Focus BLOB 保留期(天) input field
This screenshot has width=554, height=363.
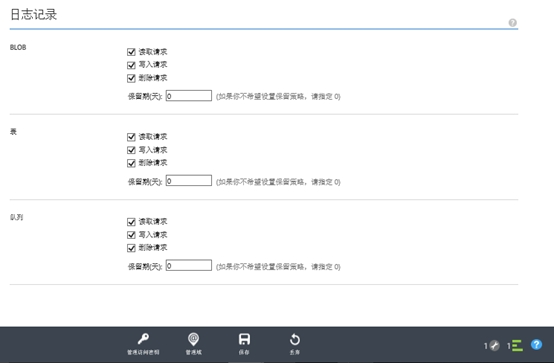click(x=189, y=96)
